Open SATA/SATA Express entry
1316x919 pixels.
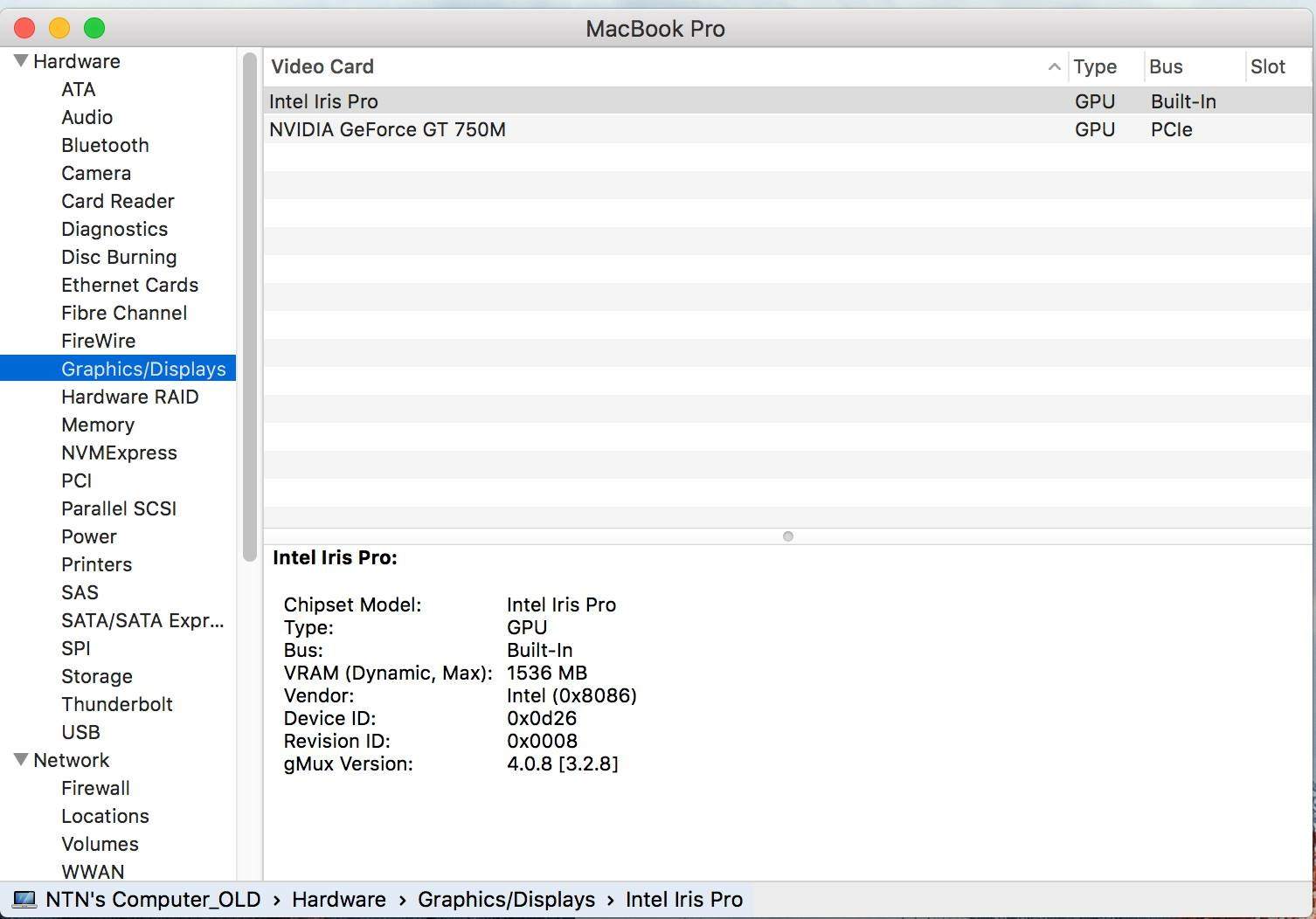click(142, 620)
